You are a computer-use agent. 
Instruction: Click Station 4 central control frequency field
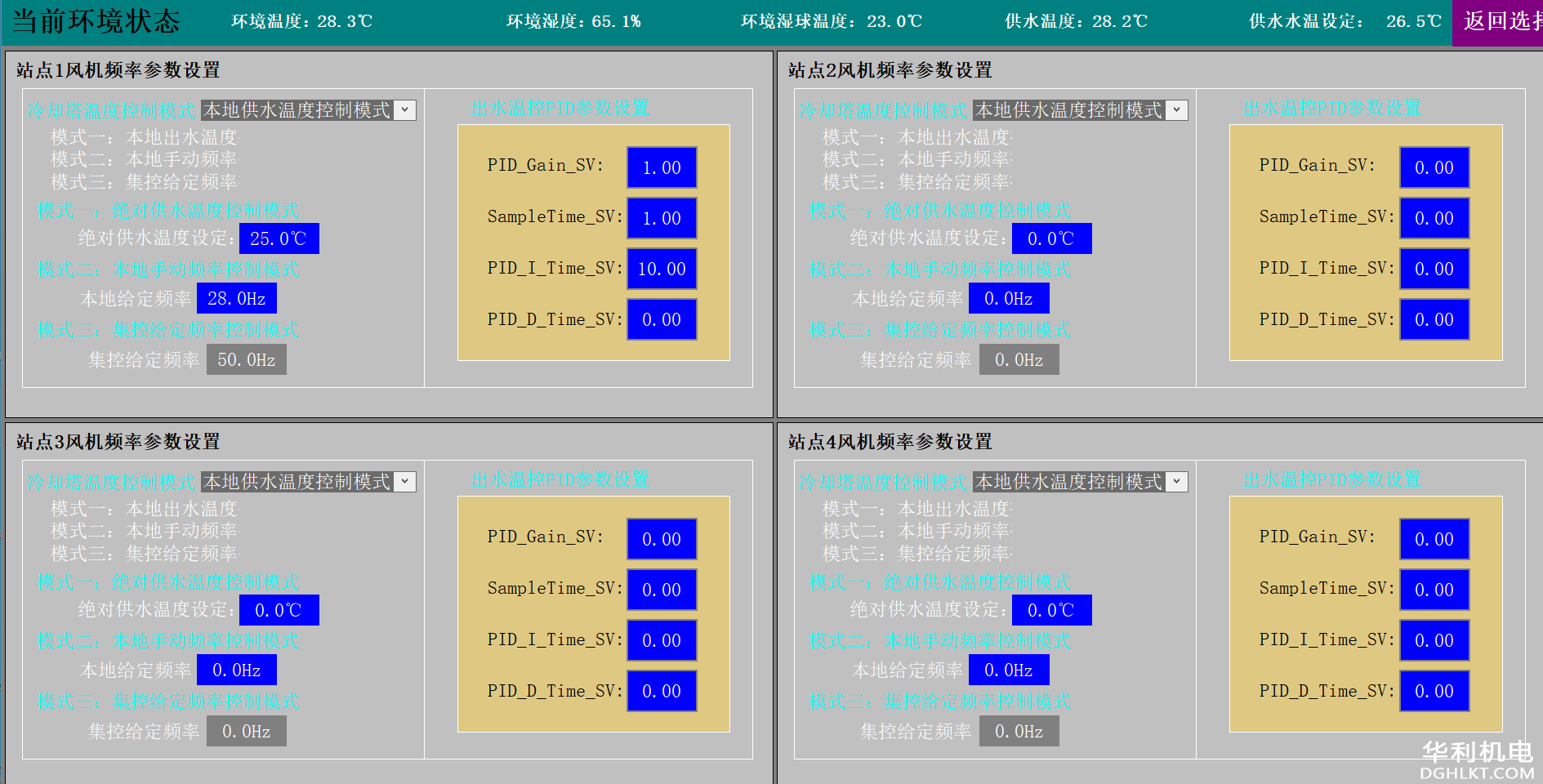1019,731
